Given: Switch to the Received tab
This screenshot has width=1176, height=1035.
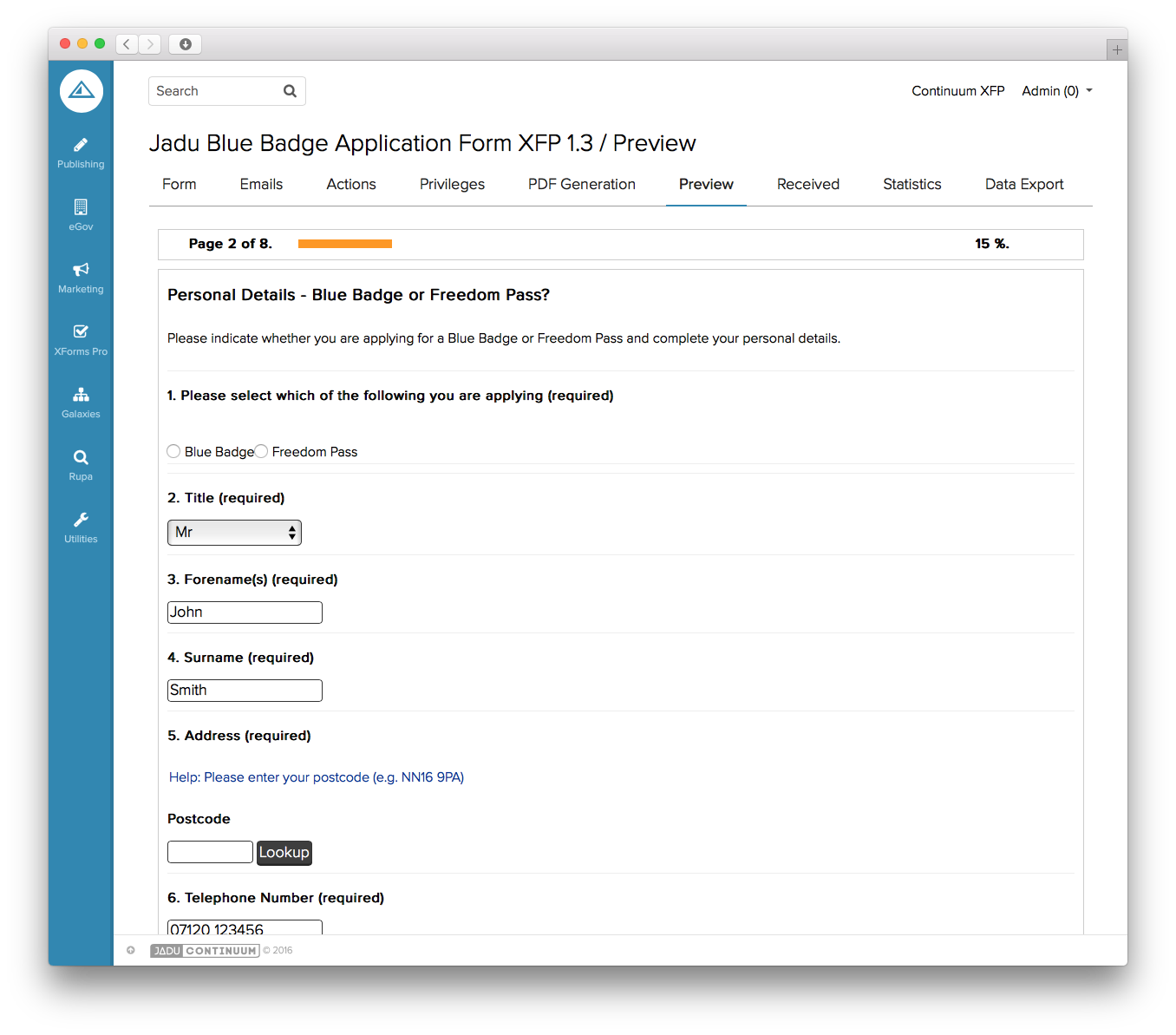Looking at the screenshot, I should 808,184.
